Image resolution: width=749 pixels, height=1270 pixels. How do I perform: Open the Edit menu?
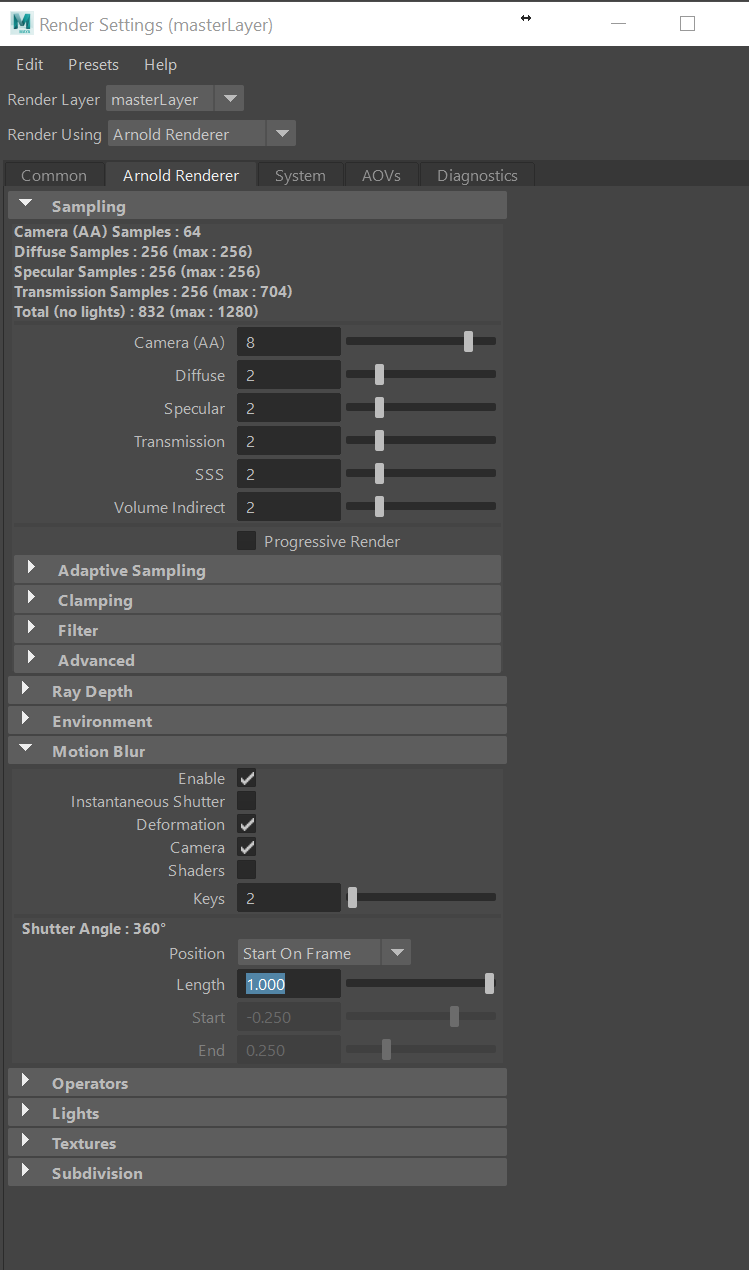tap(30, 64)
